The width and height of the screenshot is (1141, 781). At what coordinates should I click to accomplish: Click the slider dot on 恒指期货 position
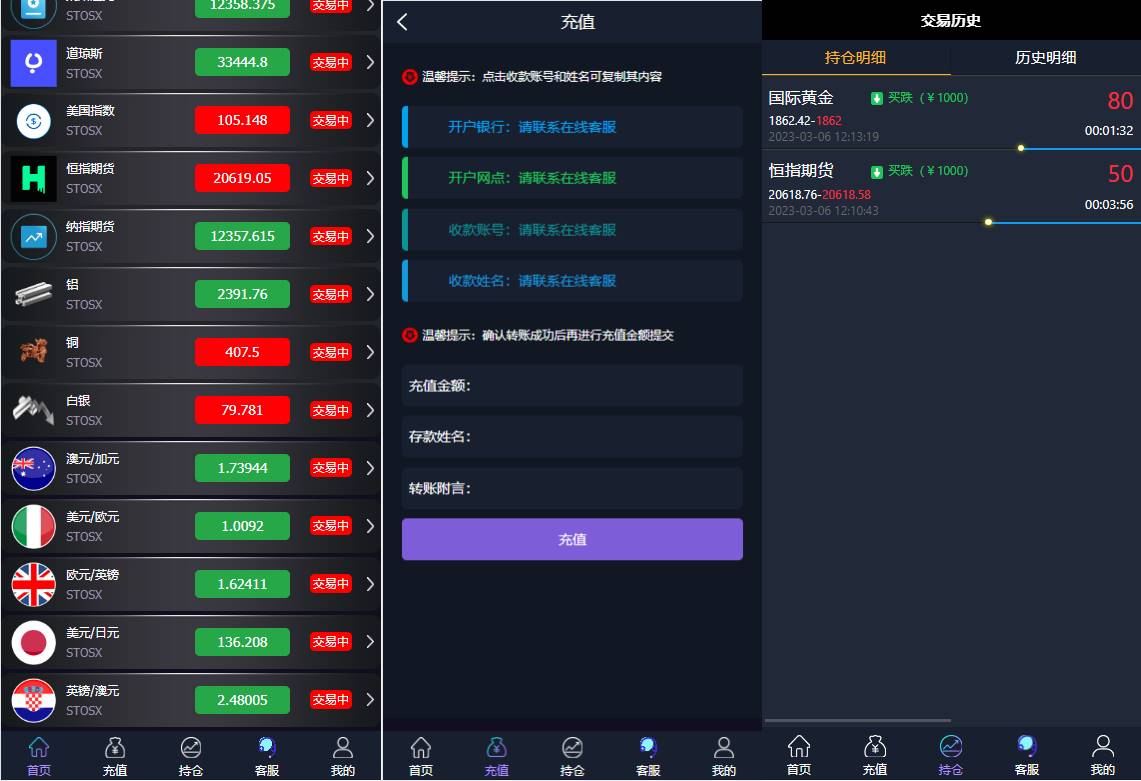988,222
